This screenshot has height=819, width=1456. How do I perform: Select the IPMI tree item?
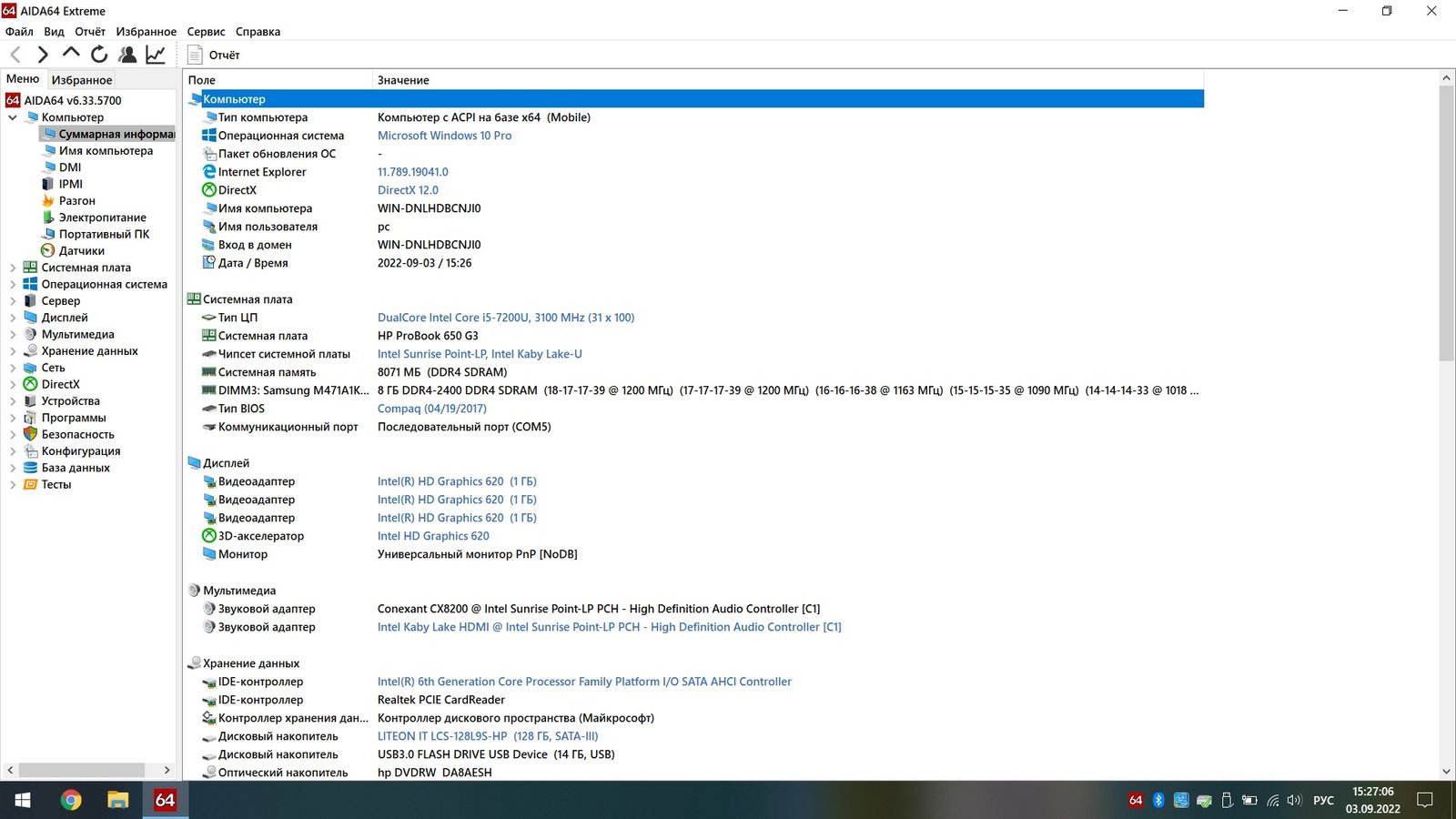point(71,184)
